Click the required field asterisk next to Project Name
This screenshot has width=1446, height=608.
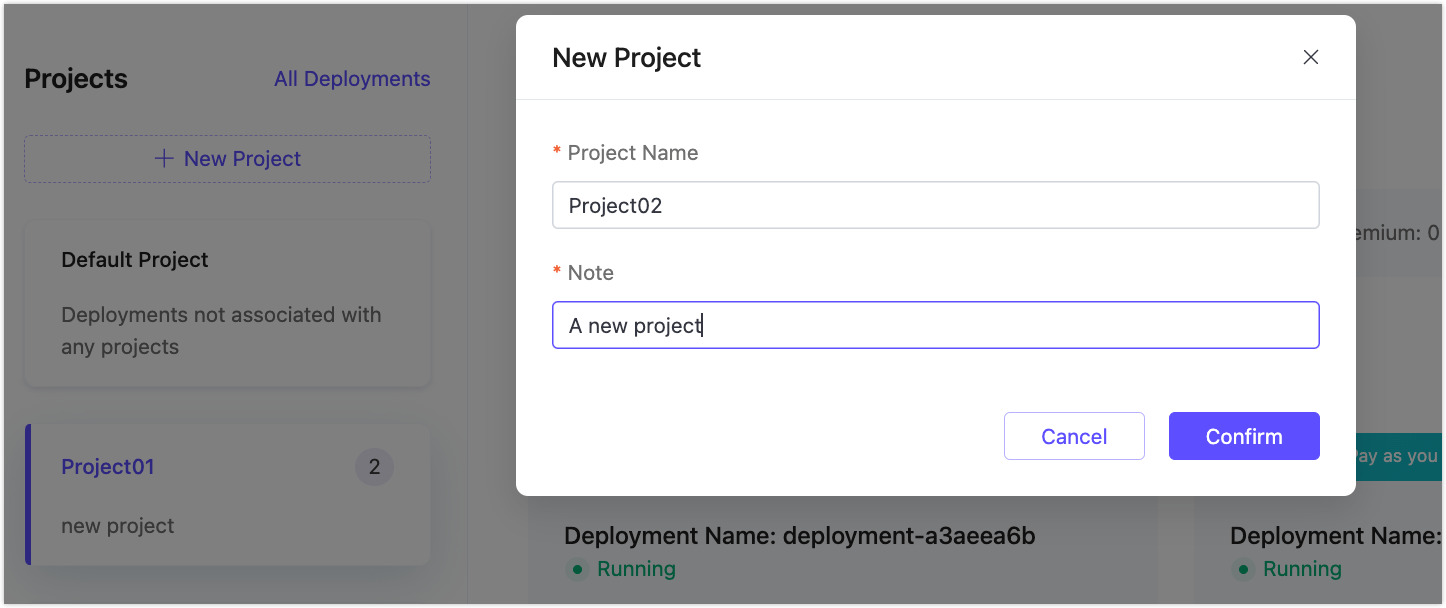pyautogui.click(x=557, y=152)
